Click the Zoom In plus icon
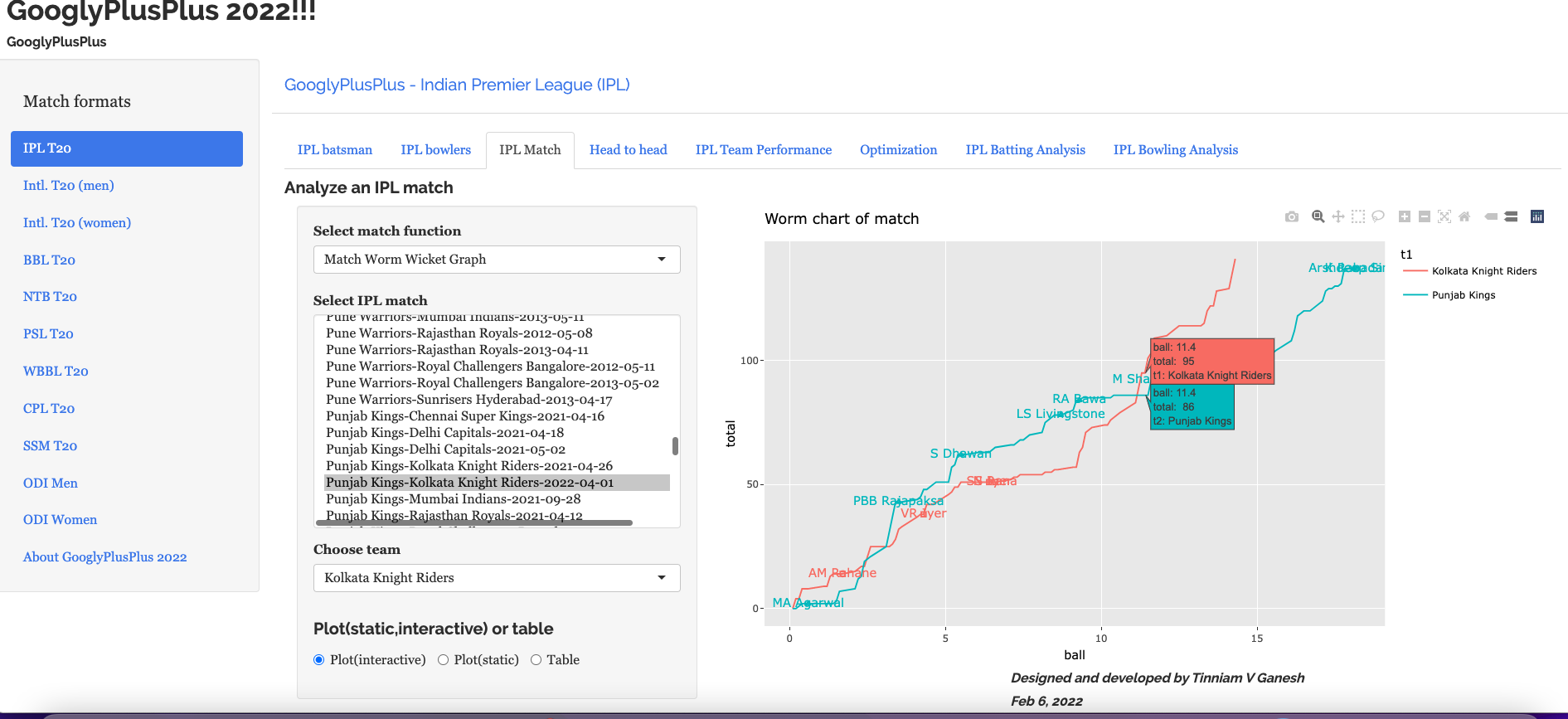The image size is (1568, 719). 1404,216
